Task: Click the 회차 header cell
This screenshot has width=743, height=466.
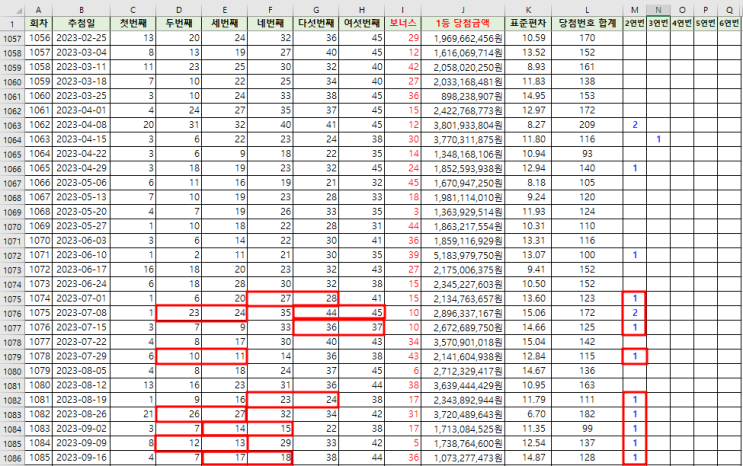Action: click(x=38, y=23)
